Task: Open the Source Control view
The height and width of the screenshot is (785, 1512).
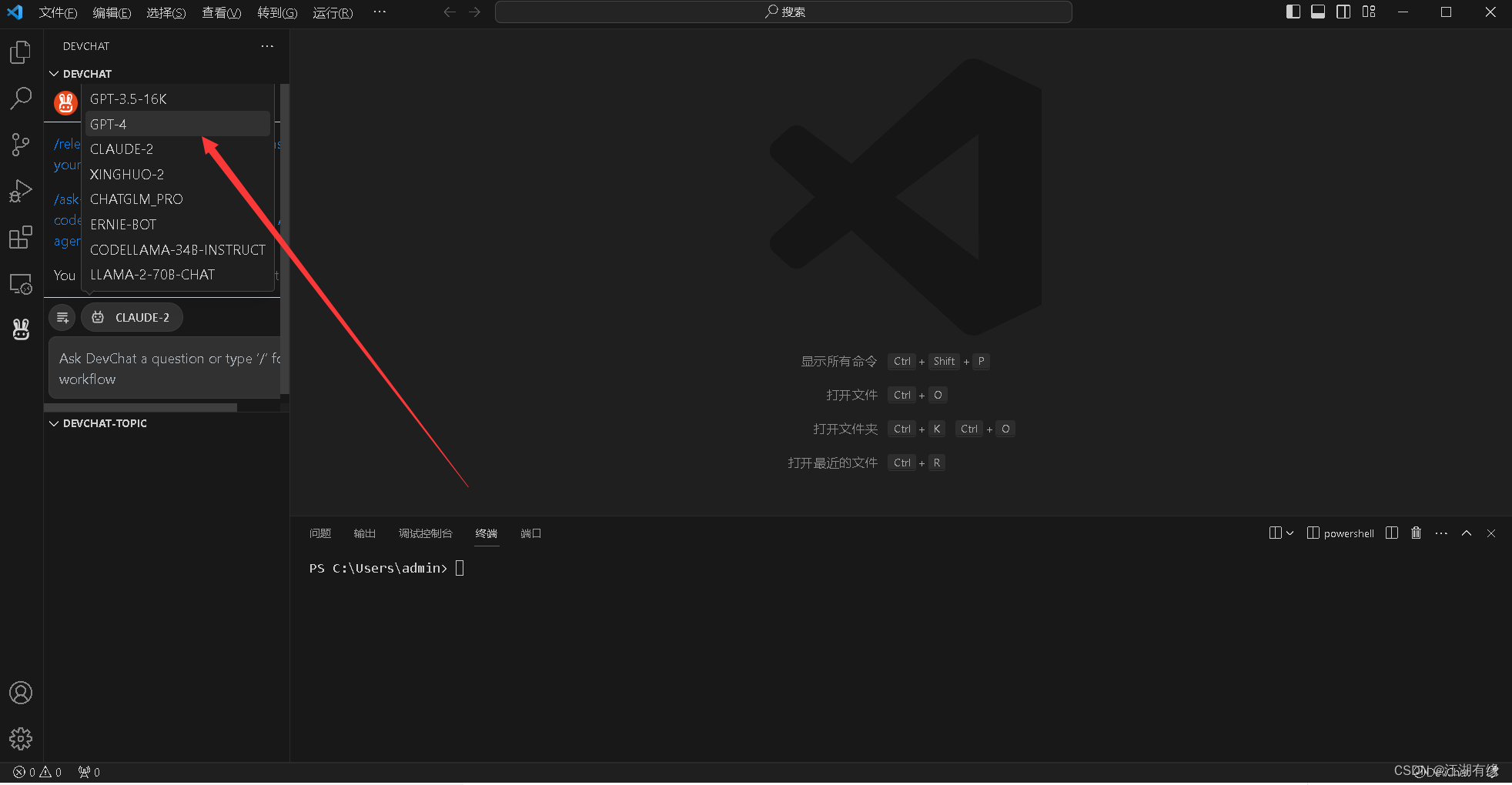Action: (x=21, y=145)
